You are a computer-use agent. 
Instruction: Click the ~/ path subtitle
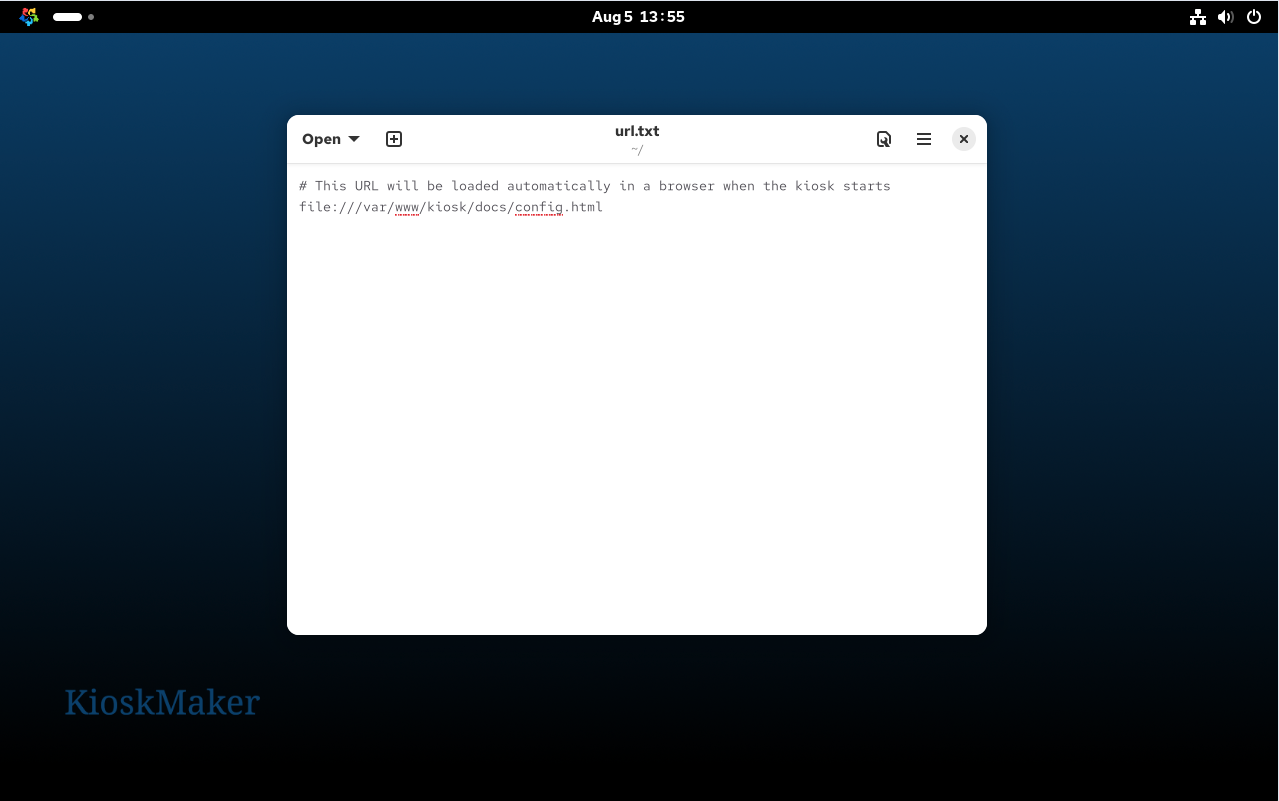click(x=637, y=150)
